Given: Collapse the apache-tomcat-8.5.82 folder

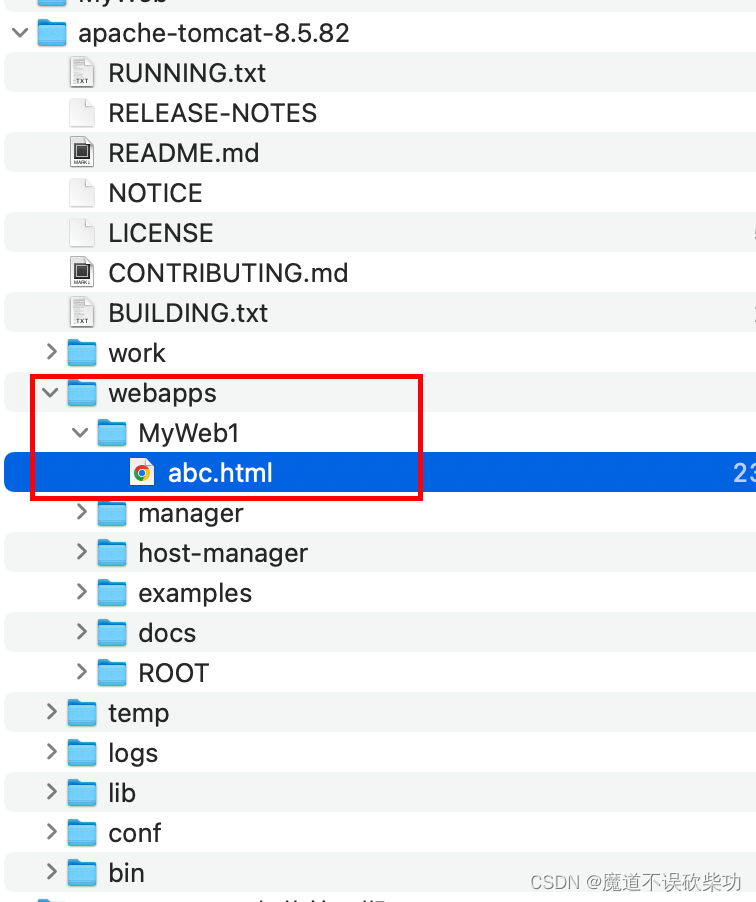Looking at the screenshot, I should (x=20, y=32).
